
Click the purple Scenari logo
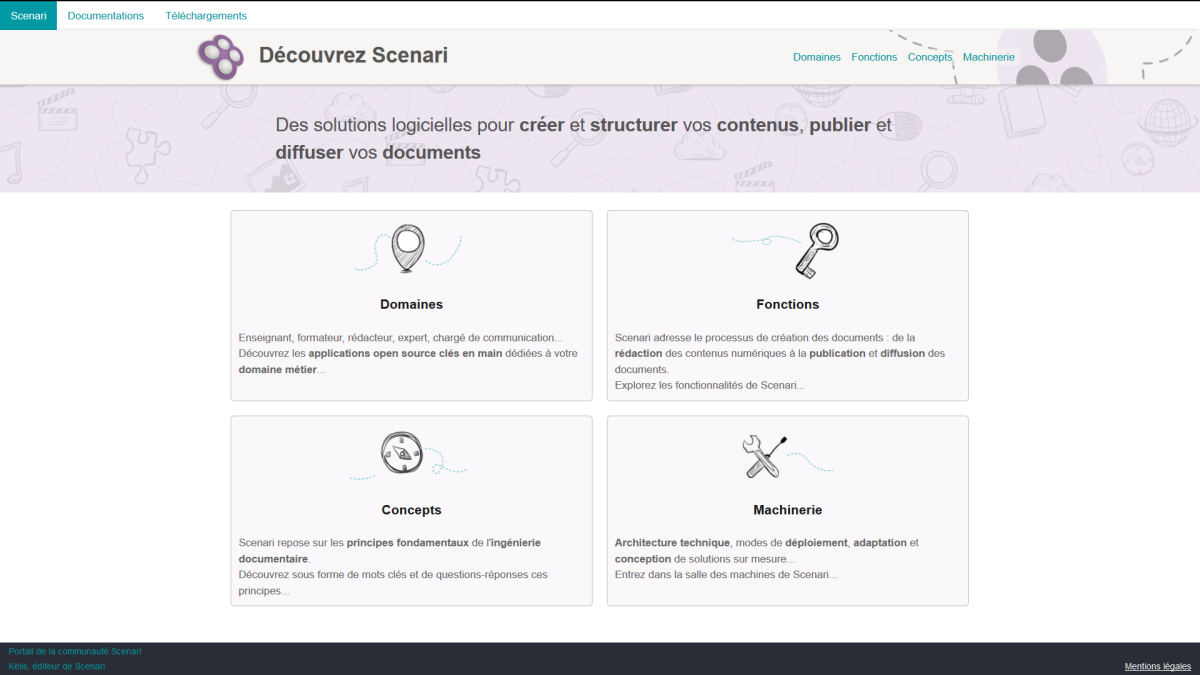pyautogui.click(x=221, y=57)
